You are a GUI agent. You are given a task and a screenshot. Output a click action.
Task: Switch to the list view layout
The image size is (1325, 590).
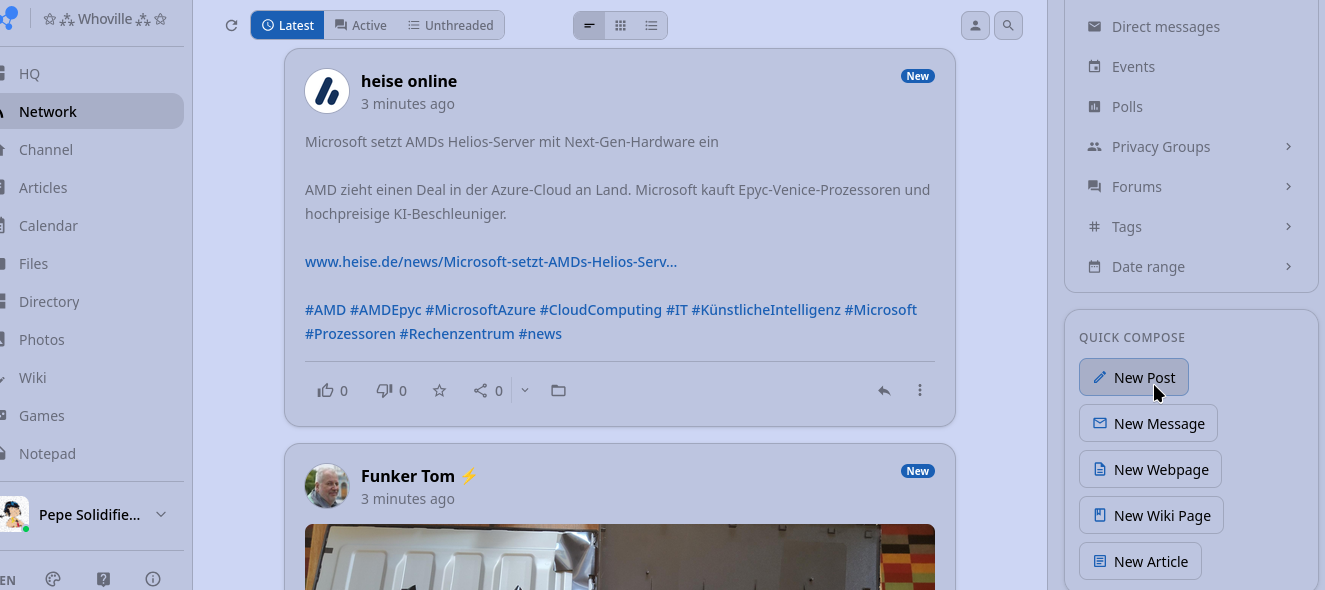[651, 25]
